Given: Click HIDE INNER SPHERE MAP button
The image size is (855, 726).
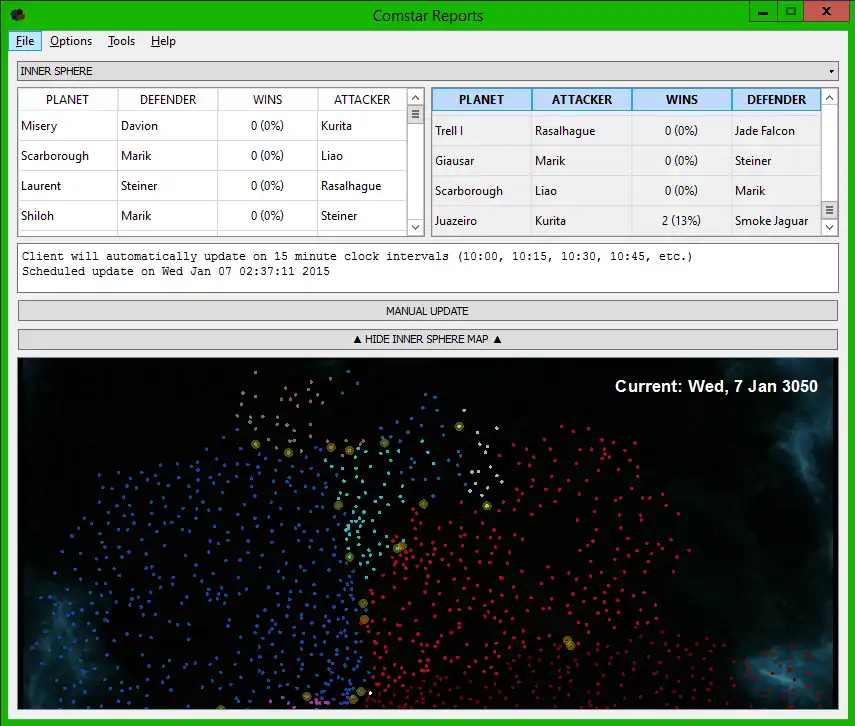Looking at the screenshot, I should point(428,339).
